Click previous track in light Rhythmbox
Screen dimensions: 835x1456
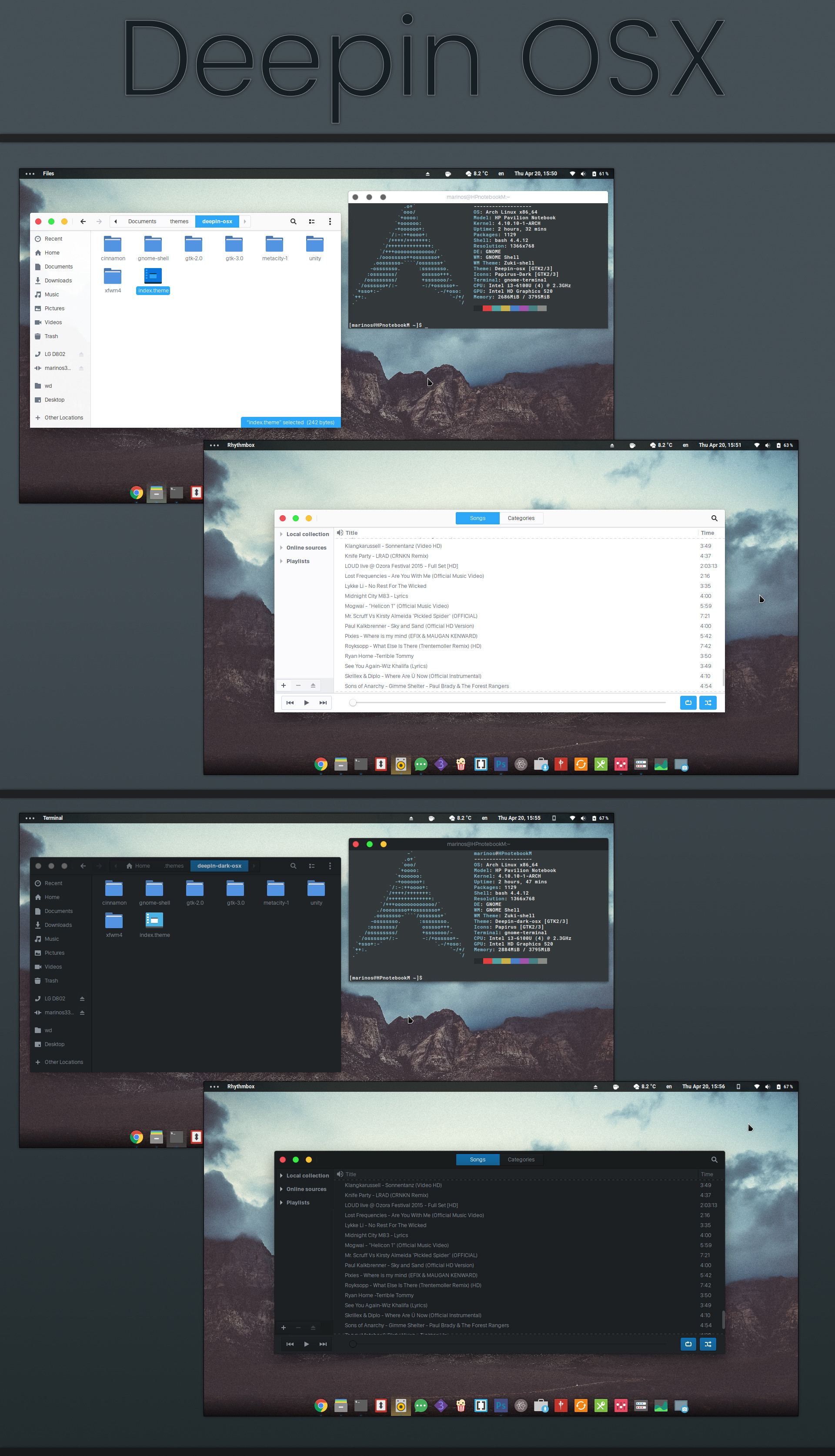[290, 703]
